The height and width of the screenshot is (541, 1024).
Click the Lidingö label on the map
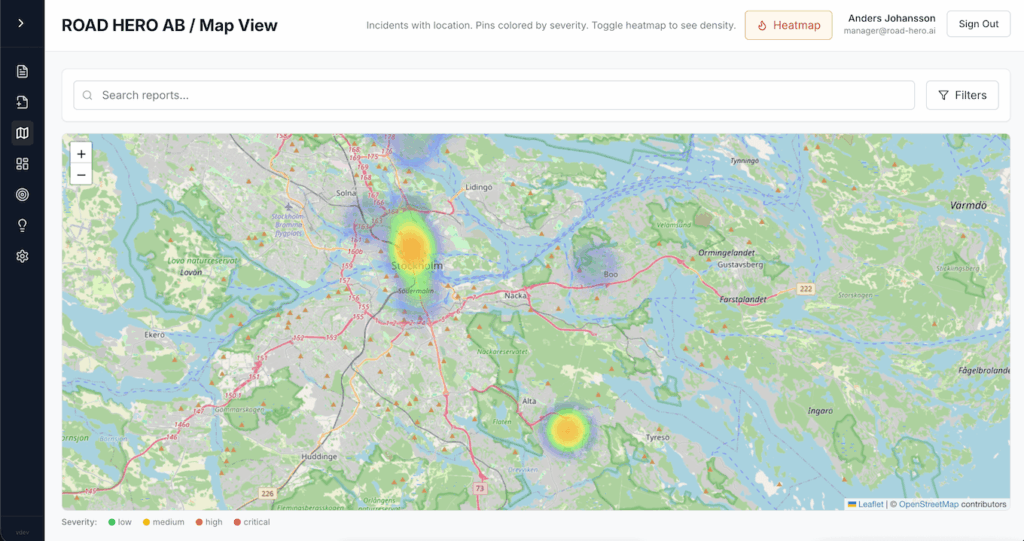click(x=479, y=187)
